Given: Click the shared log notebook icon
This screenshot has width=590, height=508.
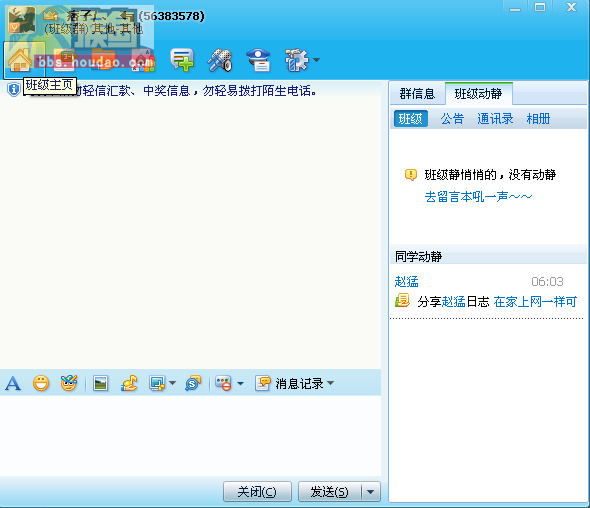Looking at the screenshot, I should (402, 301).
